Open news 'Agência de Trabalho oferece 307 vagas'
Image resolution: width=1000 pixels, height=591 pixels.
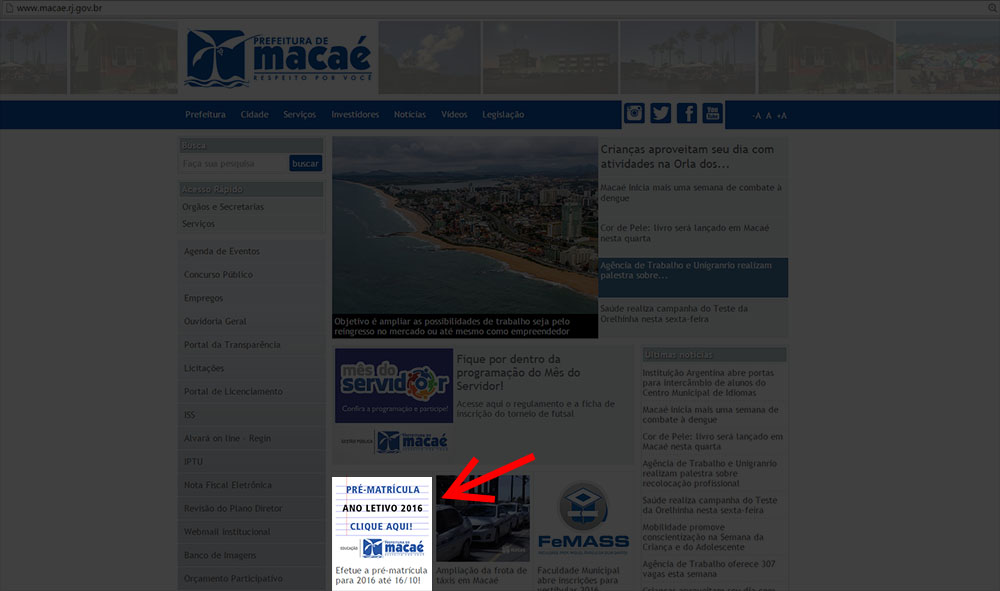709,569
